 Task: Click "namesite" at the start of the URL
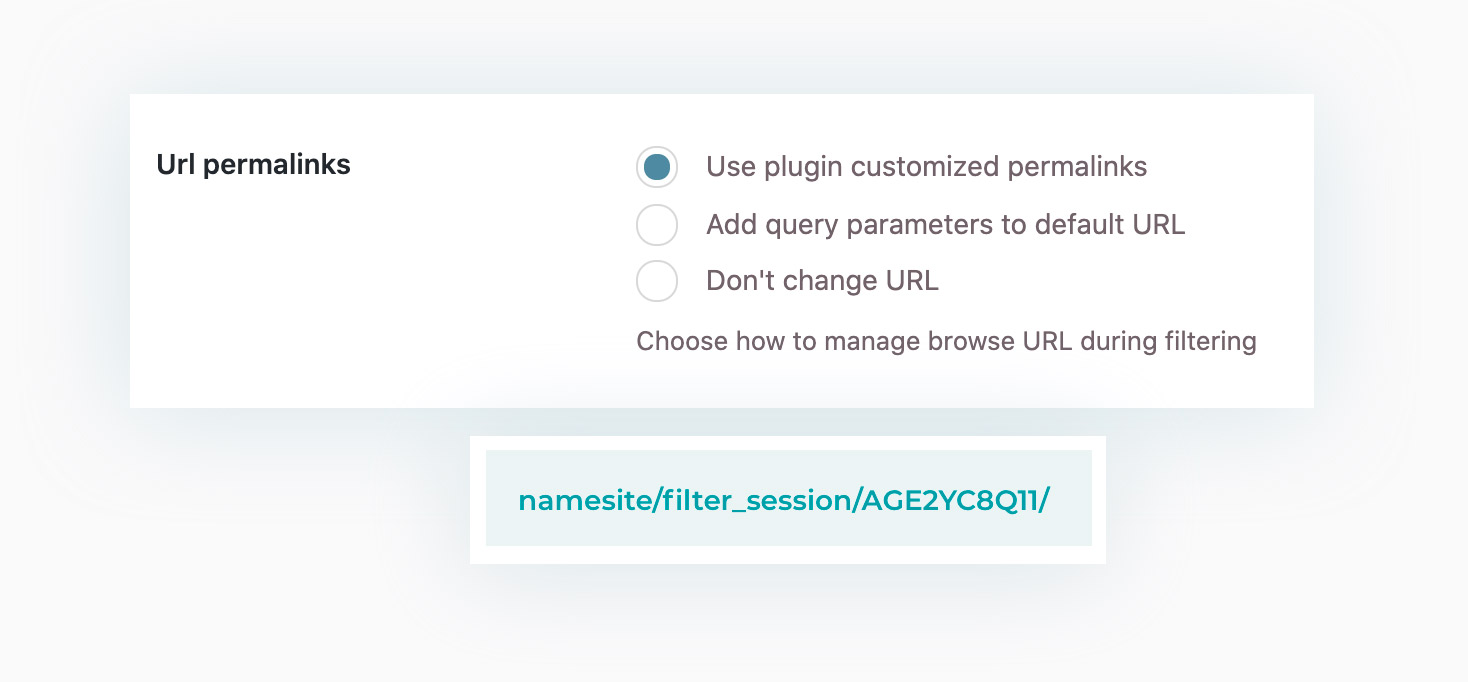click(x=585, y=501)
